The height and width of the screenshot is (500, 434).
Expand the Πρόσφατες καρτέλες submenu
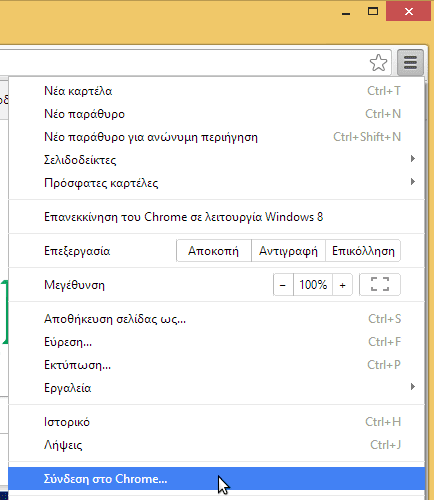217,183
